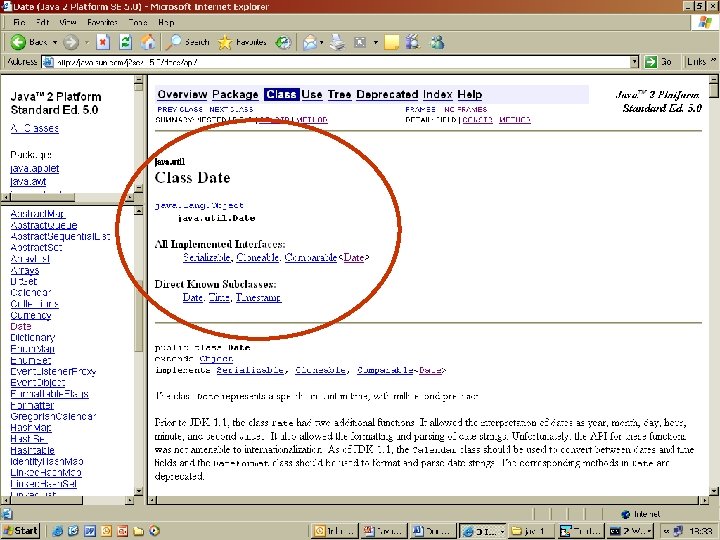Screen dimensions: 720x540
Task: Click the grey Forward arrow button
Action: pyautogui.click(x=70, y=42)
